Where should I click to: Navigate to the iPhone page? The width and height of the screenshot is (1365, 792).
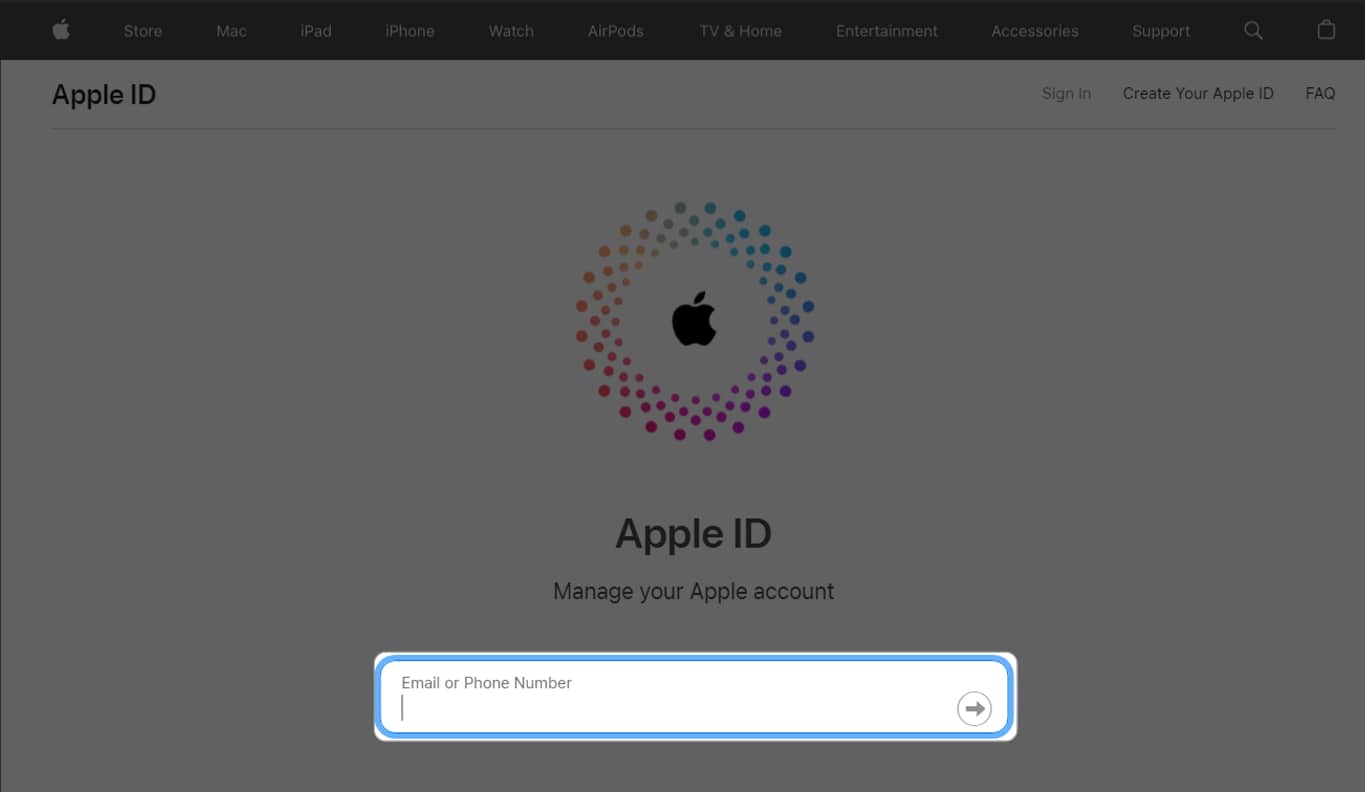pos(409,30)
